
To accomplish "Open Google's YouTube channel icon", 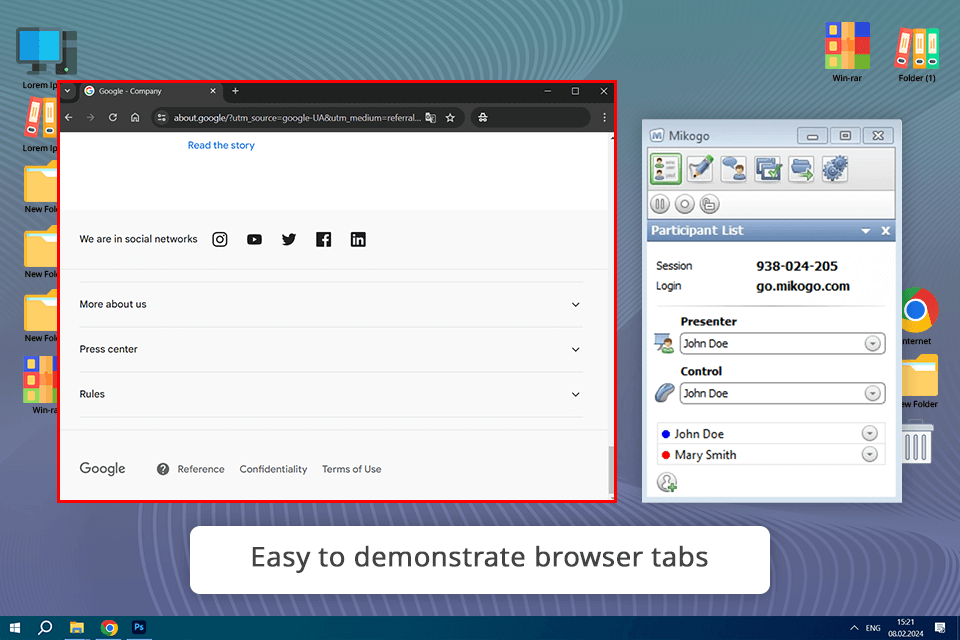I will pyautogui.click(x=254, y=239).
